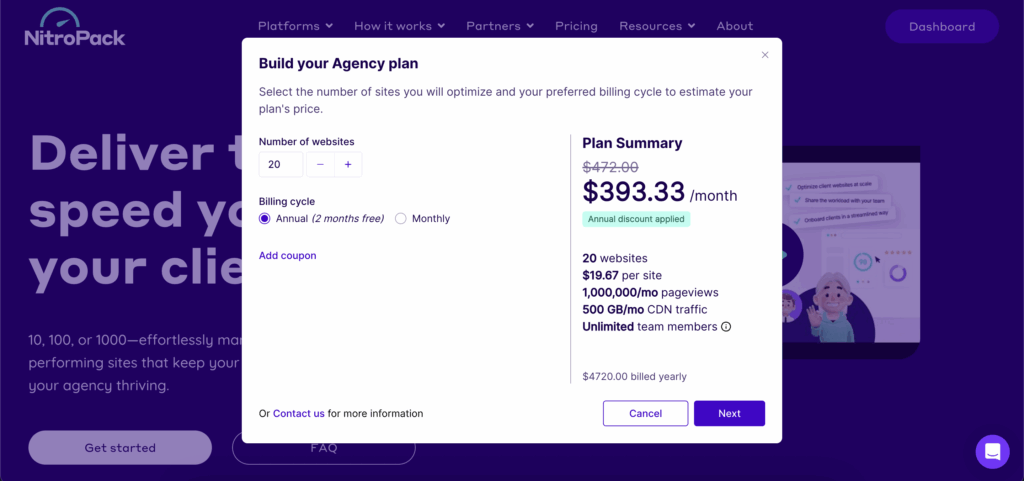Click the minus button to decrease websites
Screen dimensions: 1024x481
click(x=320, y=165)
